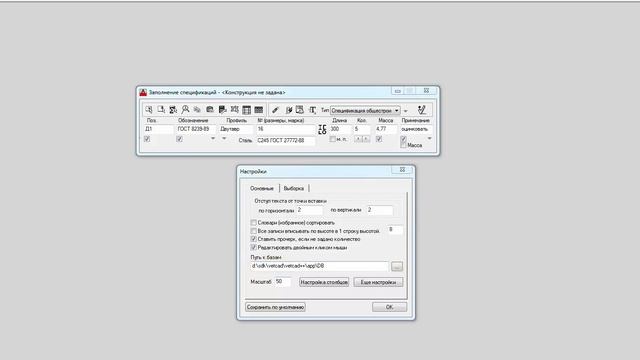The height and width of the screenshot is (360, 640).
Task: Open the Тип specification combo box
Action: click(365, 111)
